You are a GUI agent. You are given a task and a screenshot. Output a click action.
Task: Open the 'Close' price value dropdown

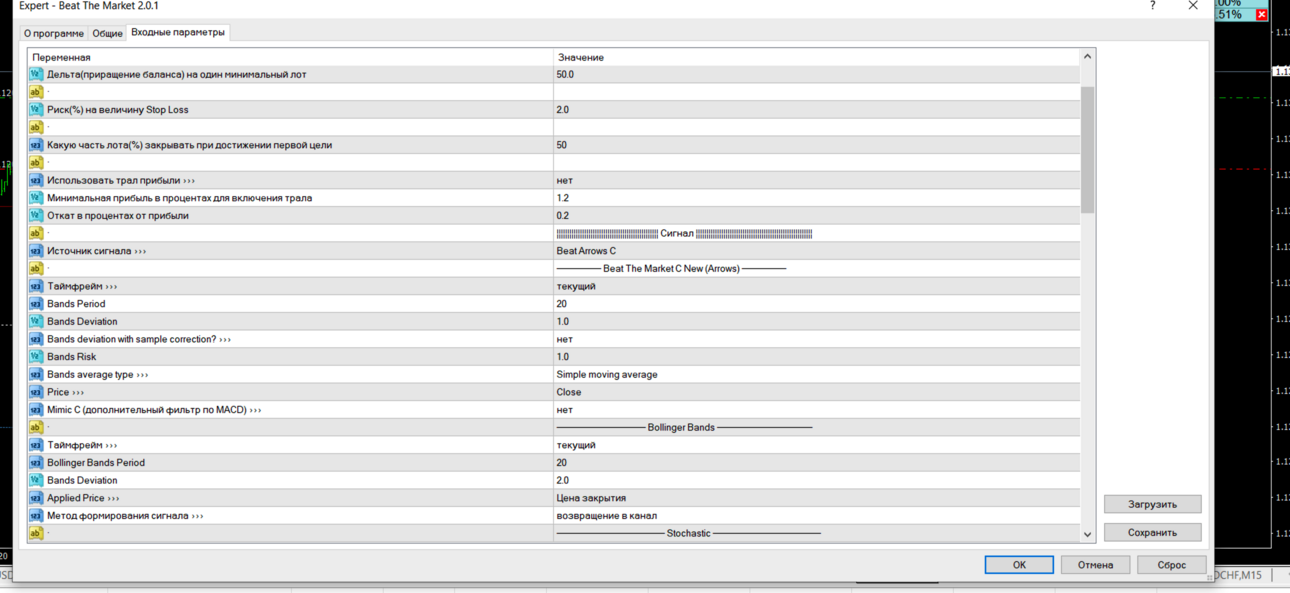click(817, 392)
